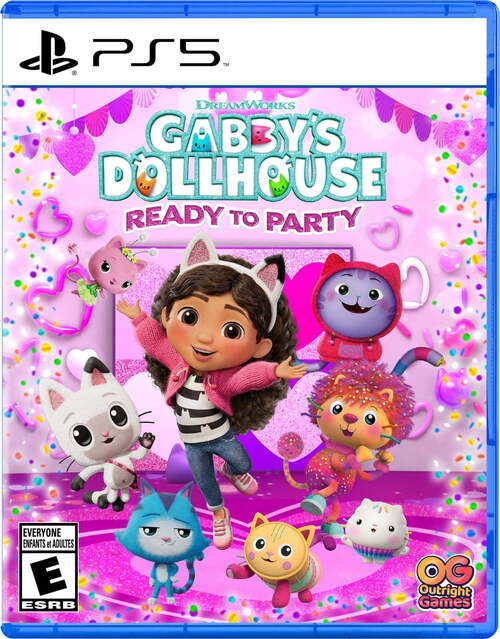Click the PlayStation logo icon
The height and width of the screenshot is (639, 500).
point(48,53)
